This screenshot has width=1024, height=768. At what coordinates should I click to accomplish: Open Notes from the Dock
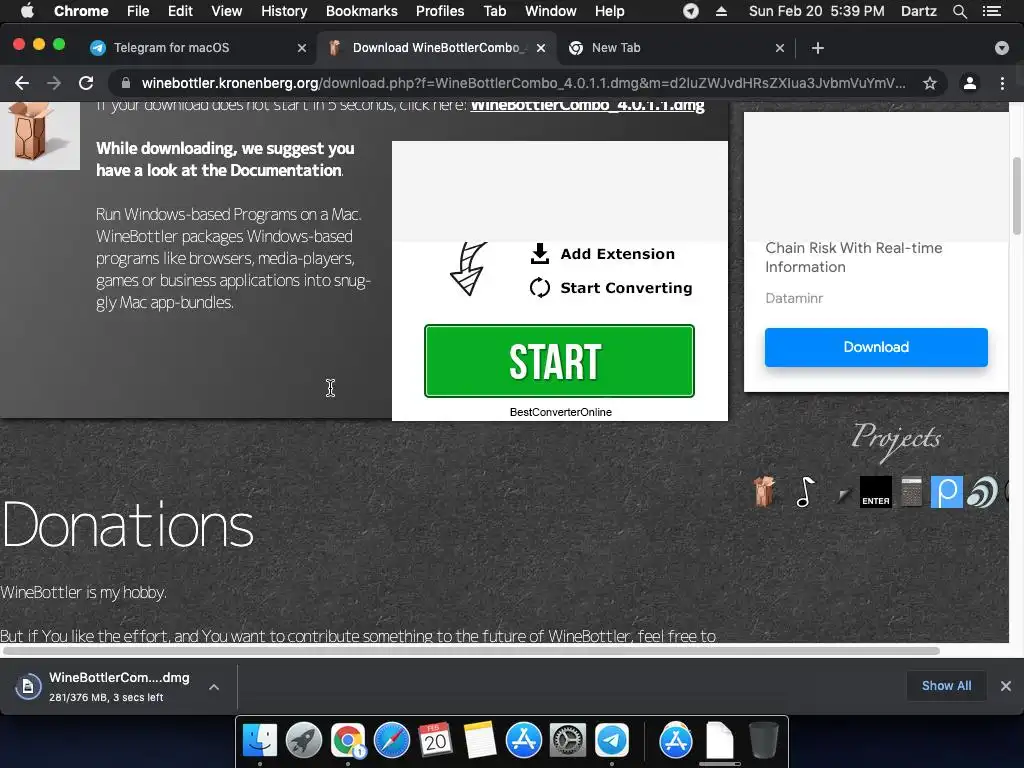pos(479,741)
